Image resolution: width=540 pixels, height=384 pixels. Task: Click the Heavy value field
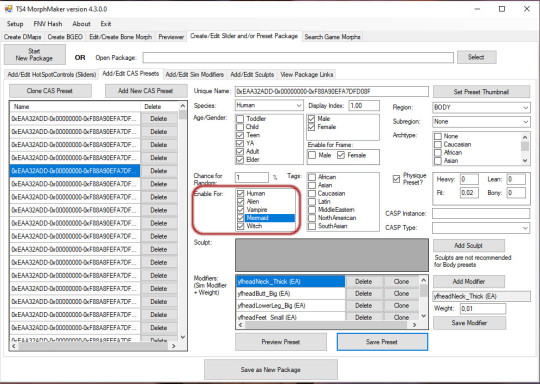tap(469, 179)
